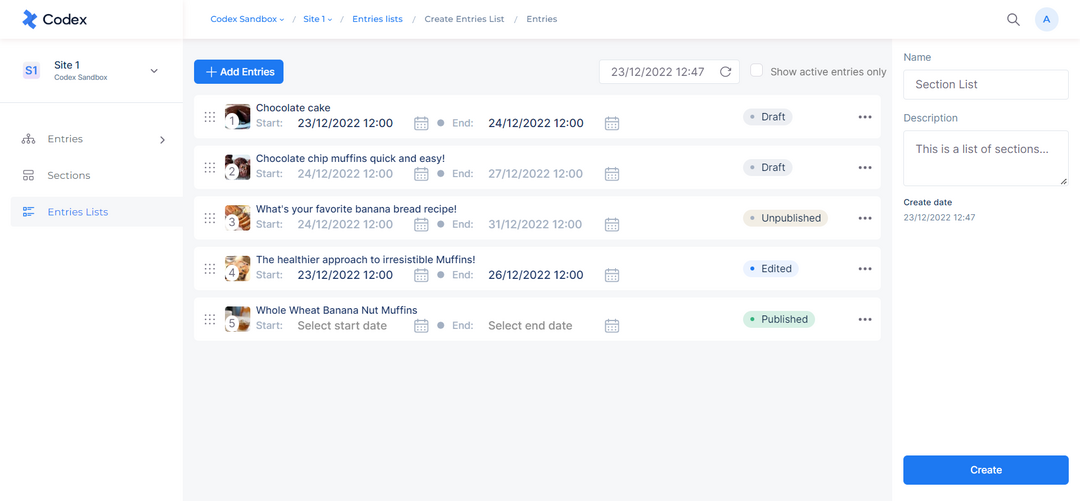Click the Create button
Viewport: 1080px width, 501px height.
coord(986,470)
